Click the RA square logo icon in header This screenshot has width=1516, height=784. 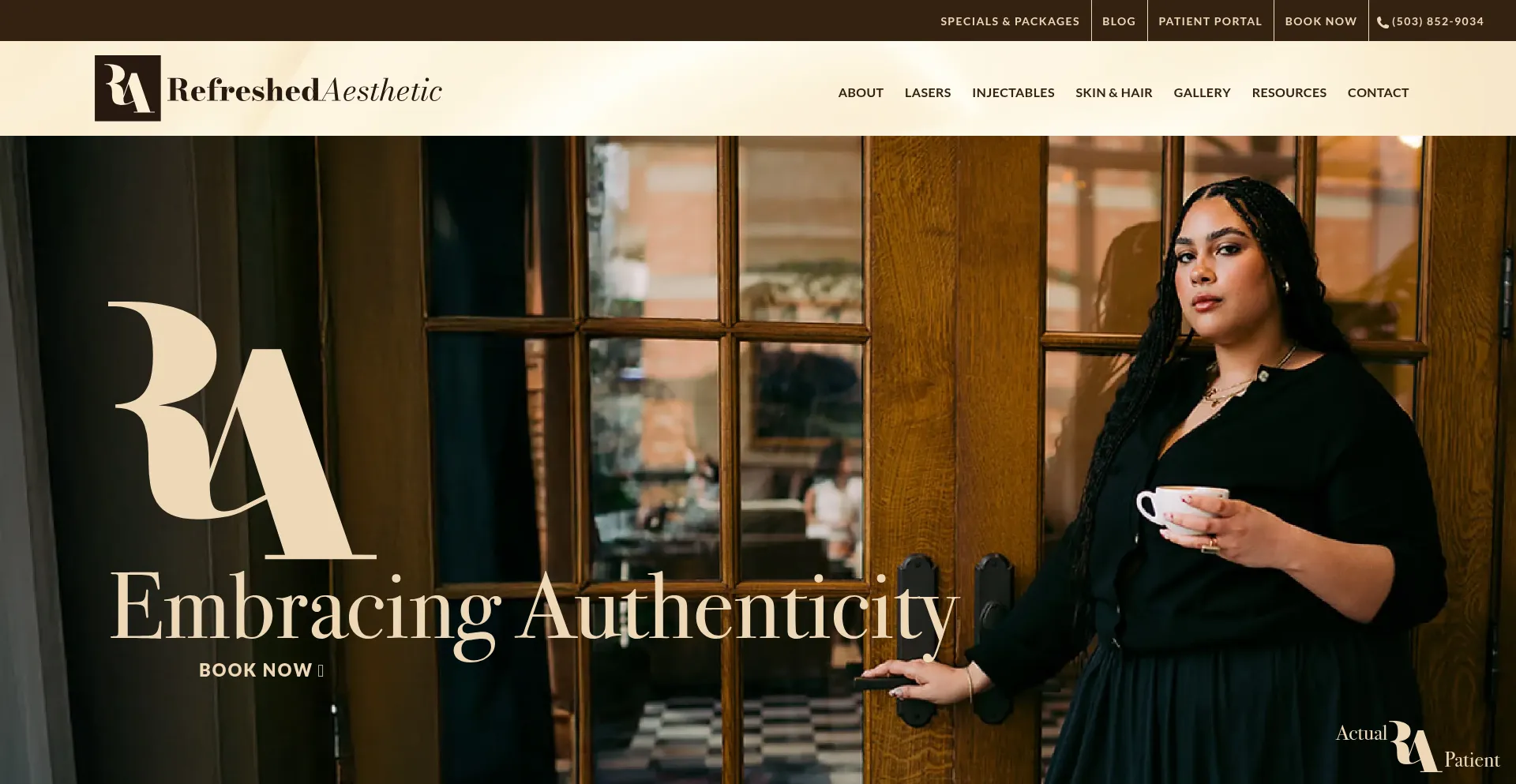pos(128,88)
